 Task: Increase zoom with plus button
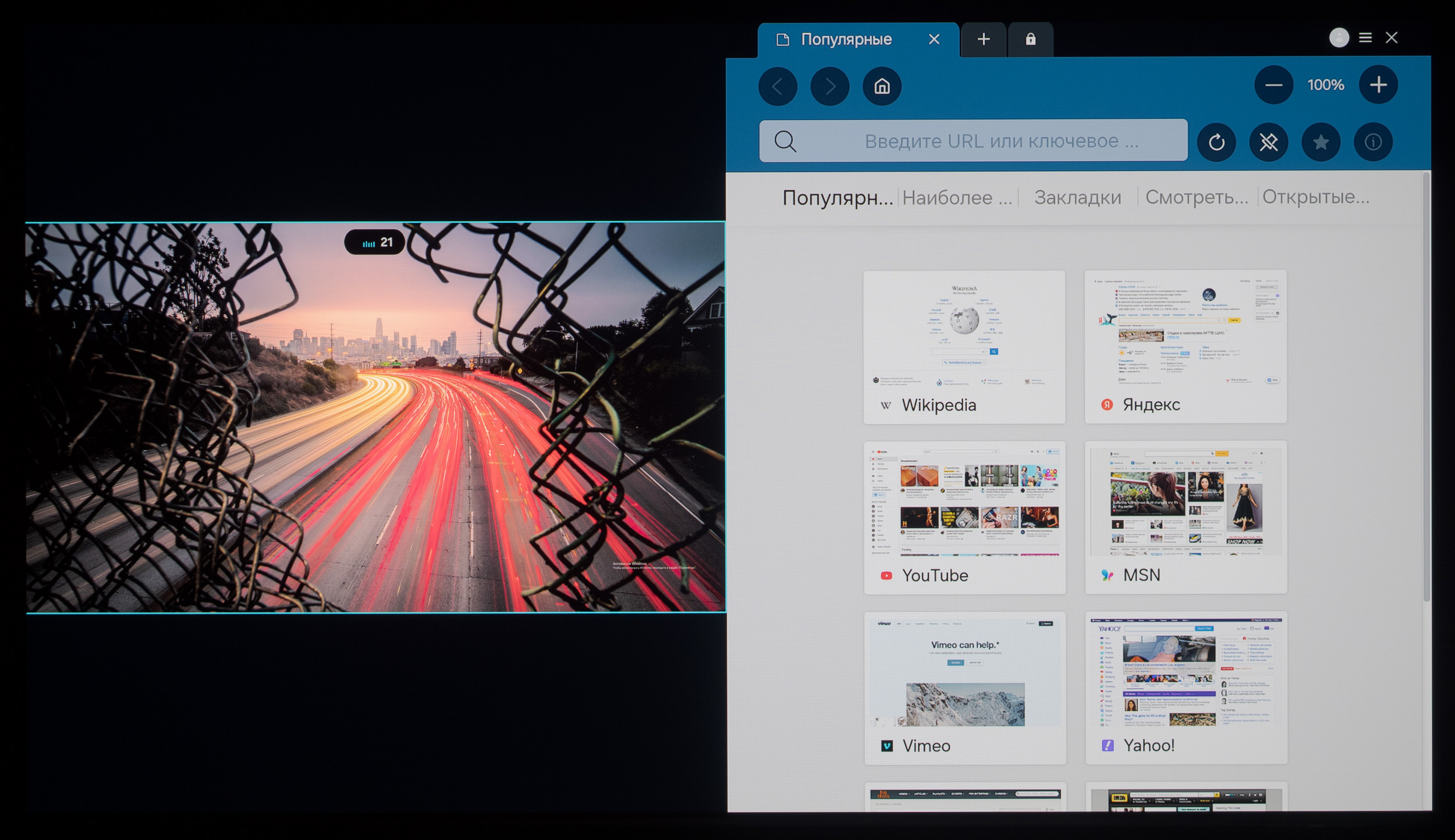pos(1378,85)
